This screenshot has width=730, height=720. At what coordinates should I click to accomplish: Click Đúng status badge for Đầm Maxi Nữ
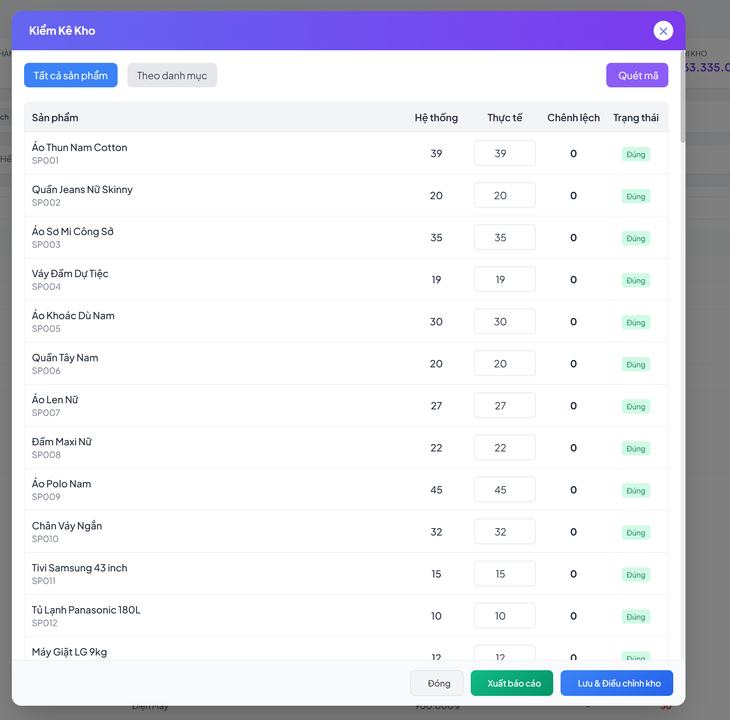click(x=636, y=448)
